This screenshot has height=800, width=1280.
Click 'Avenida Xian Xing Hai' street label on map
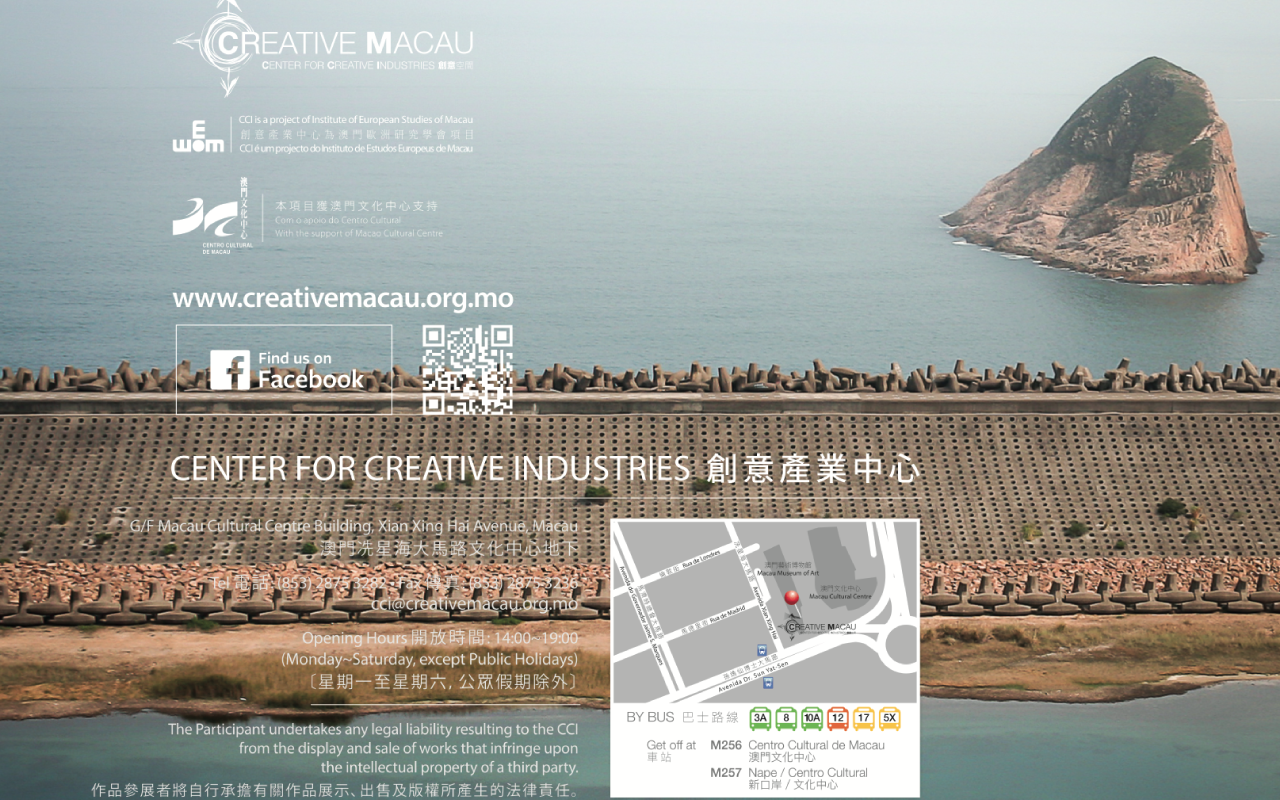[x=765, y=612]
